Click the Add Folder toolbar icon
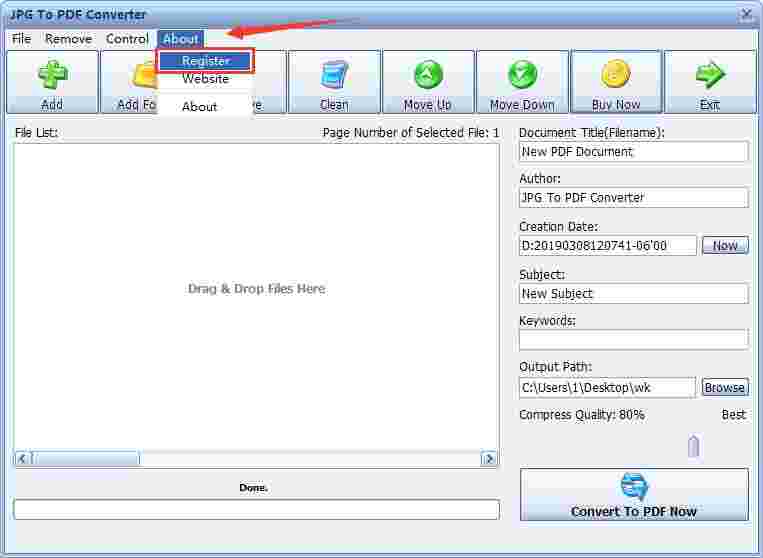 click(145, 75)
